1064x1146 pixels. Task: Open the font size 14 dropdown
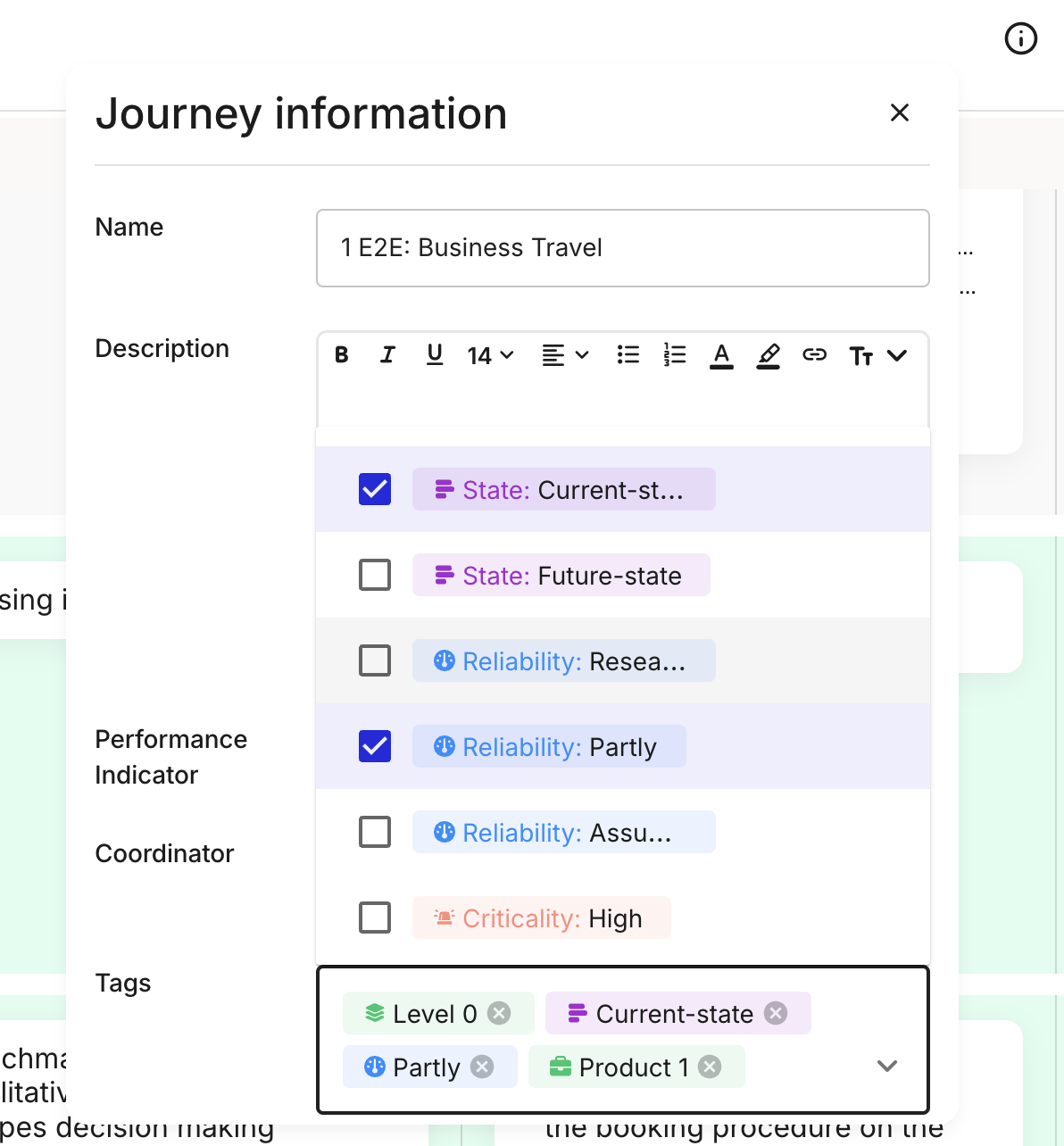tap(490, 355)
